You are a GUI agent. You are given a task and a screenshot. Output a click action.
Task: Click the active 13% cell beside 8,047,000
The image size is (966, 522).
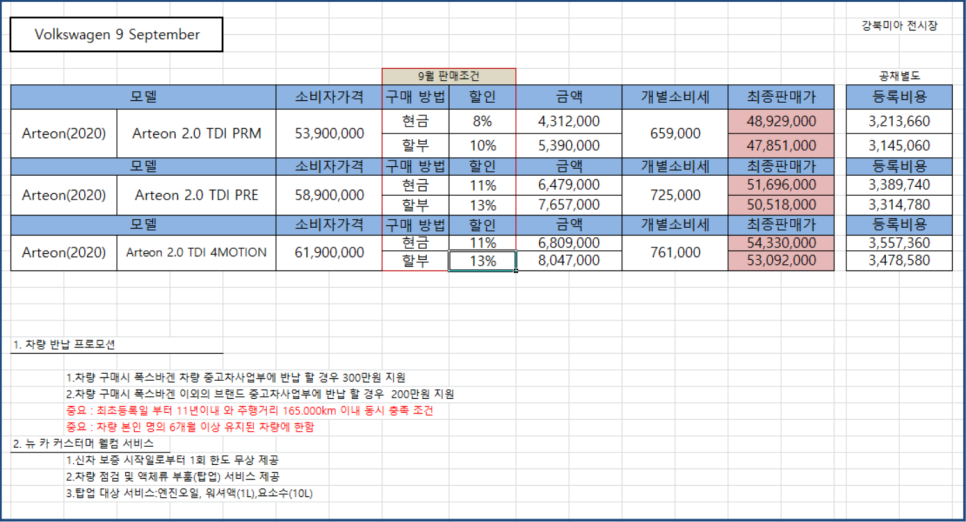(482, 261)
